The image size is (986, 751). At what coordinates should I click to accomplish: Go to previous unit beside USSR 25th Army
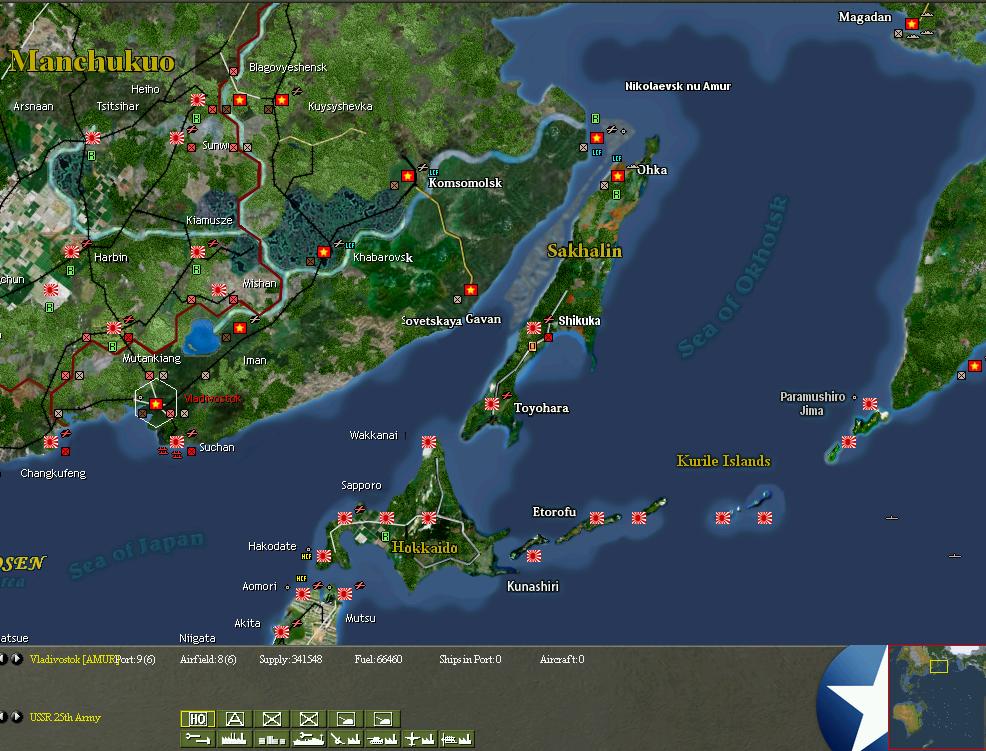click(3, 716)
